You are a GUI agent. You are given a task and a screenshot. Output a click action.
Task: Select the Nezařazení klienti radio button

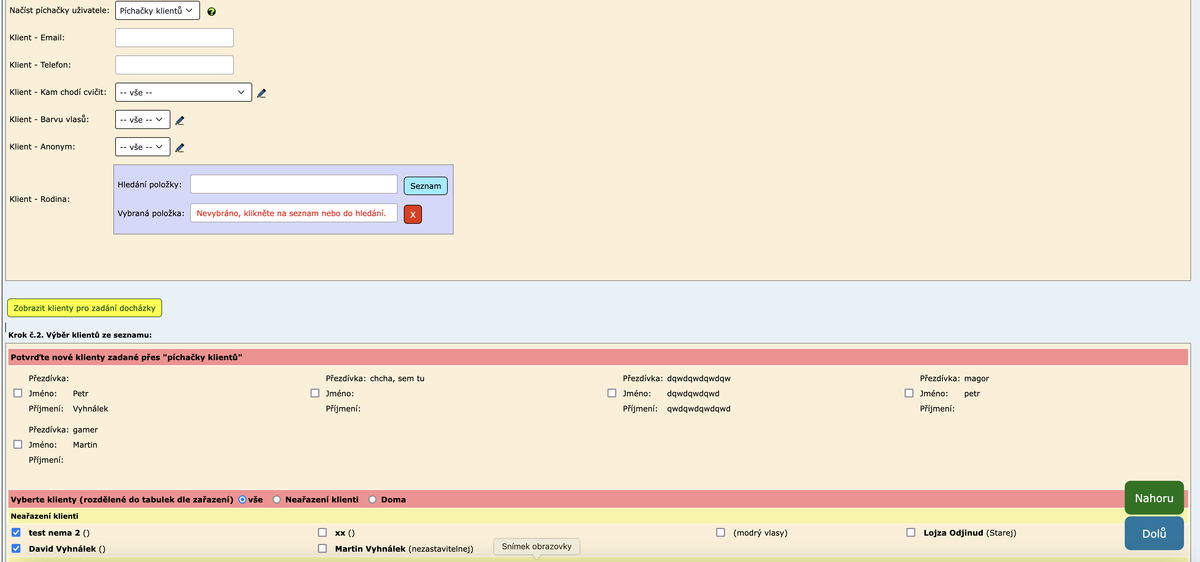pyautogui.click(x=278, y=499)
